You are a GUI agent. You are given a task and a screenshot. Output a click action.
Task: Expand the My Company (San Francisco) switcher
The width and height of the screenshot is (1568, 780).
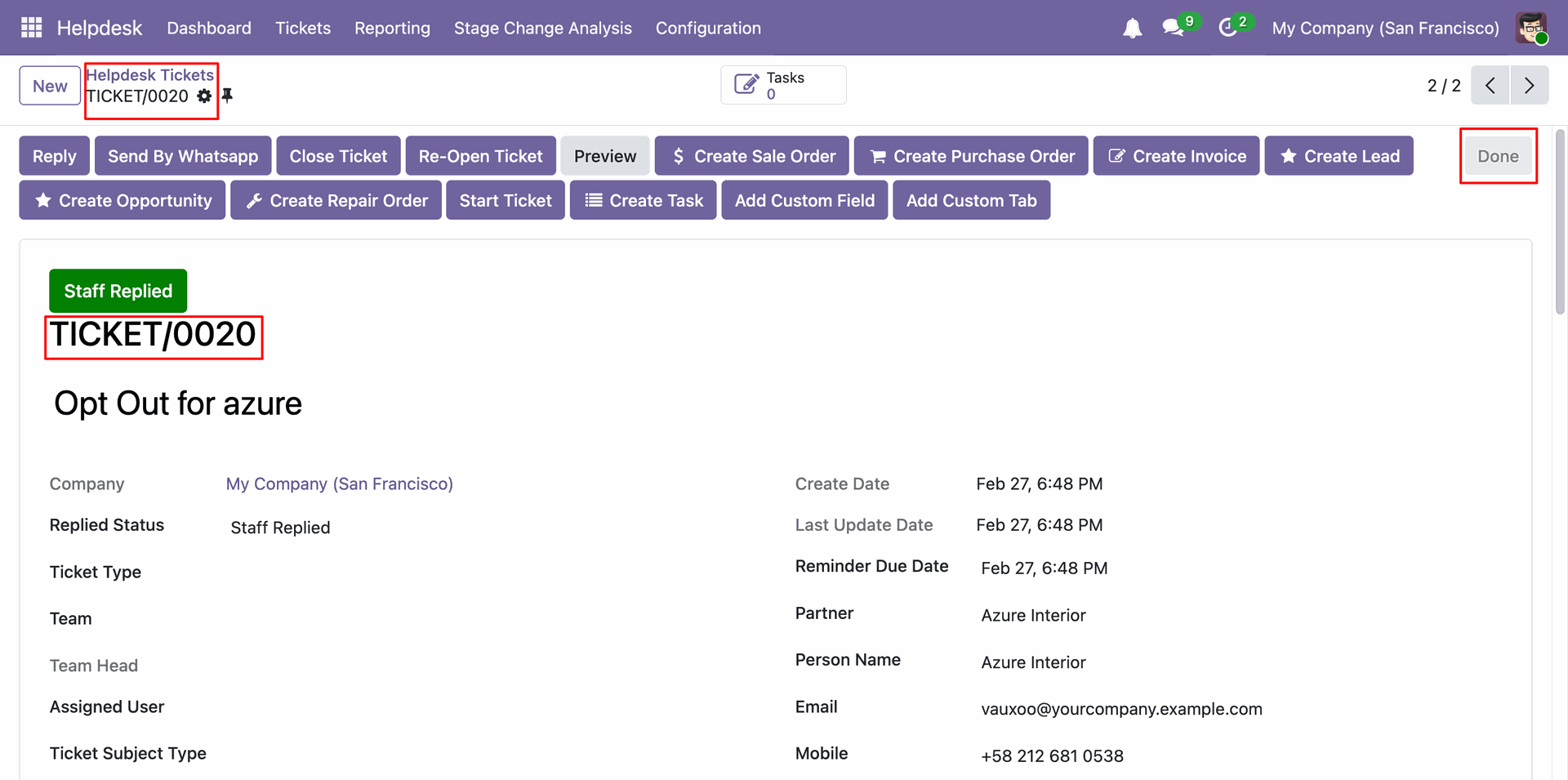click(1385, 28)
